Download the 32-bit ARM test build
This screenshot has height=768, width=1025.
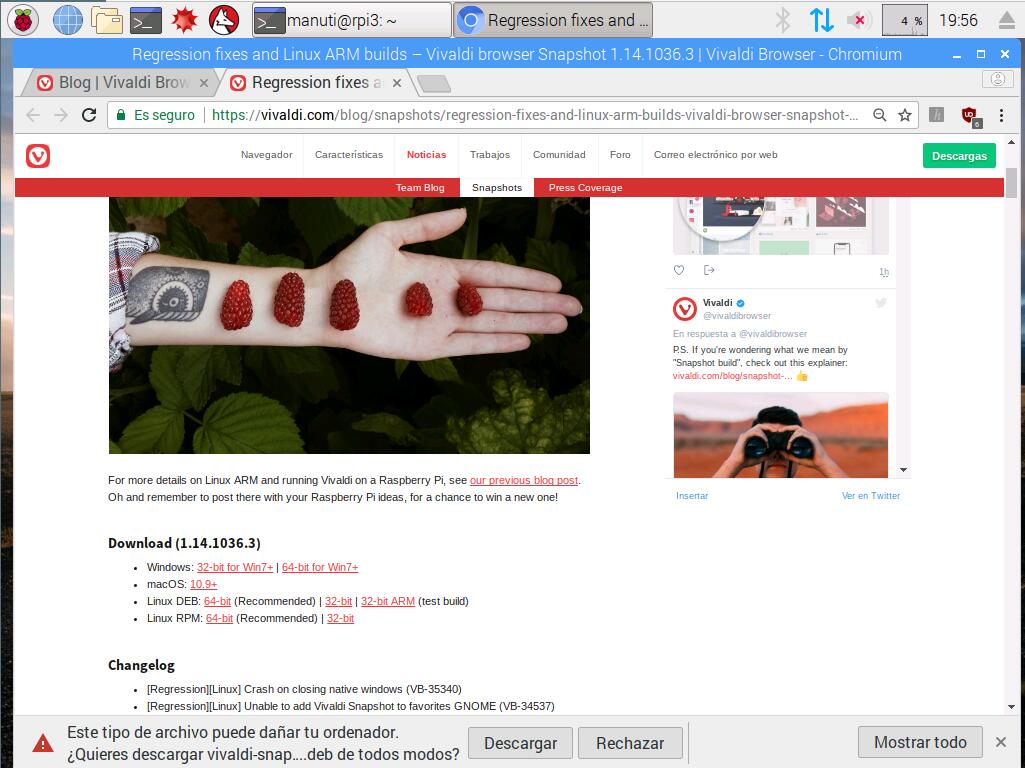click(388, 601)
